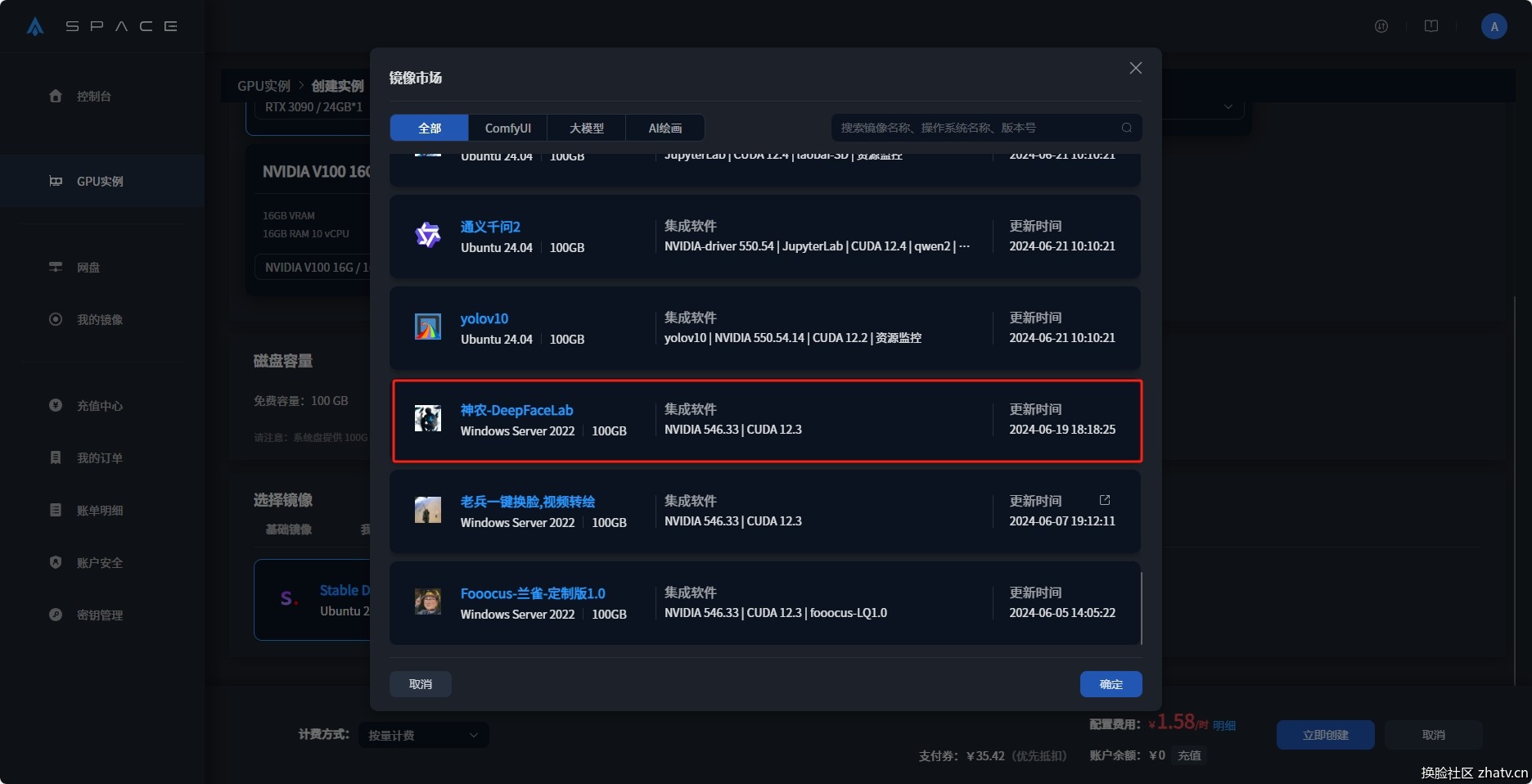1532x784 pixels.
Task: Open the user avatar A menu
Action: [x=1494, y=26]
